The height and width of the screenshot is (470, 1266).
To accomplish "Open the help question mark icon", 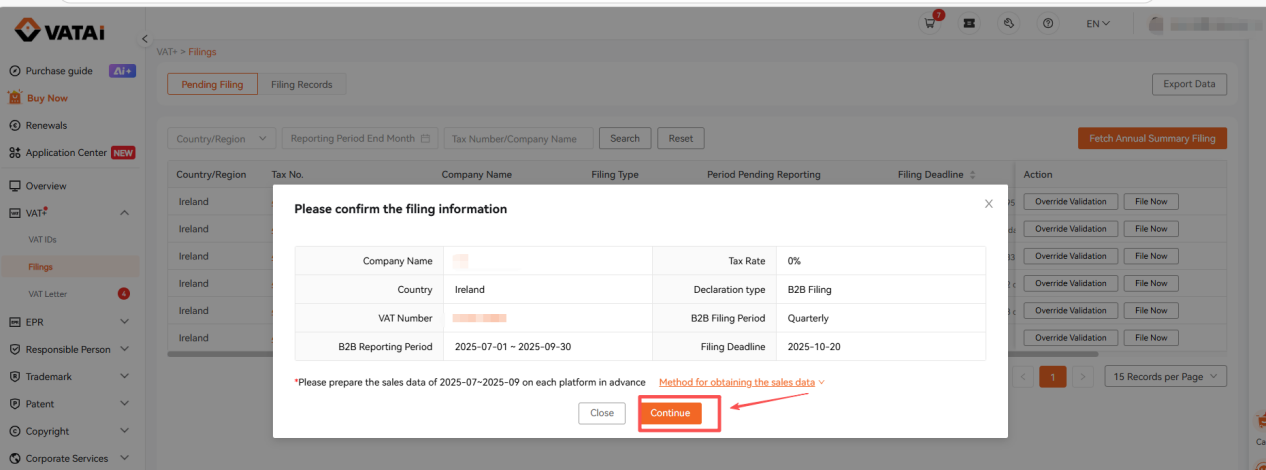I will 1048,23.
